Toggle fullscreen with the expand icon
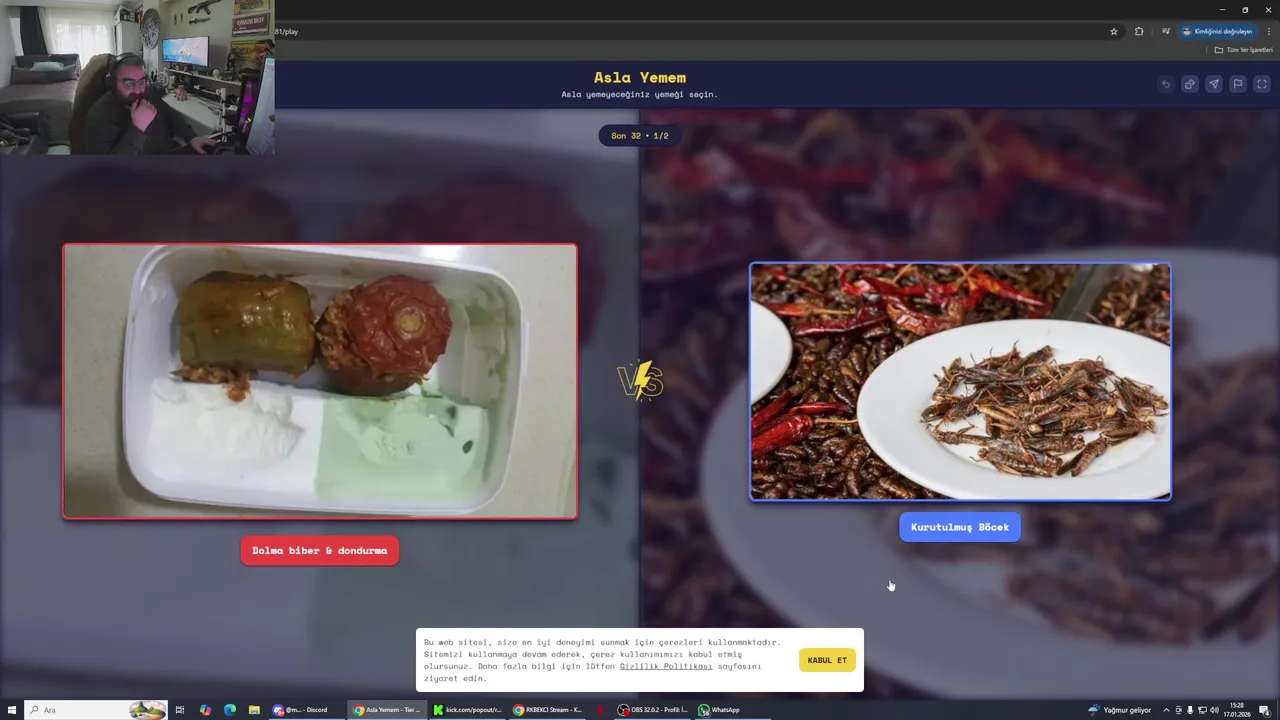The height and width of the screenshot is (720, 1280). tap(1261, 84)
